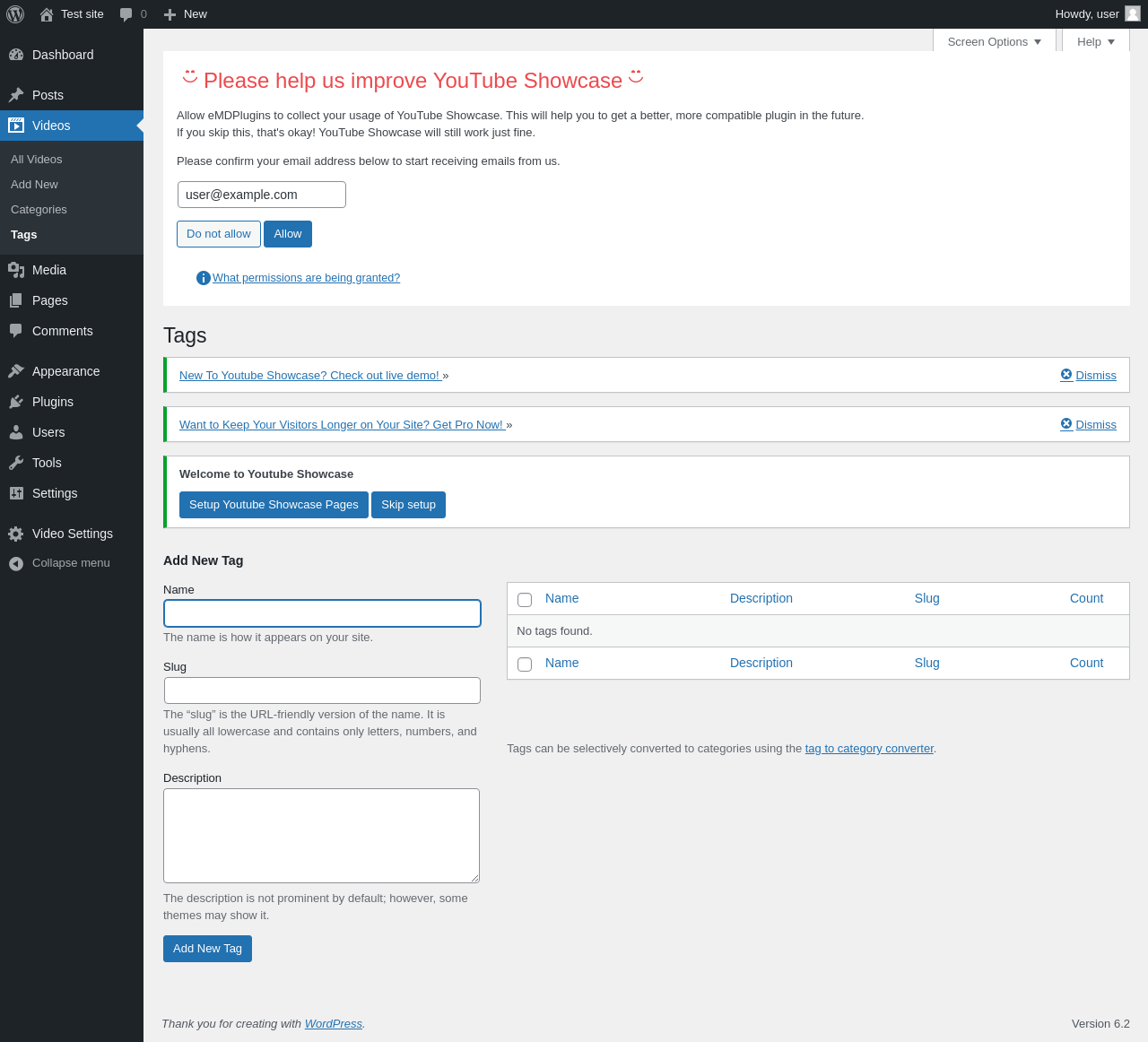Click the Skip setup button

tap(408, 505)
